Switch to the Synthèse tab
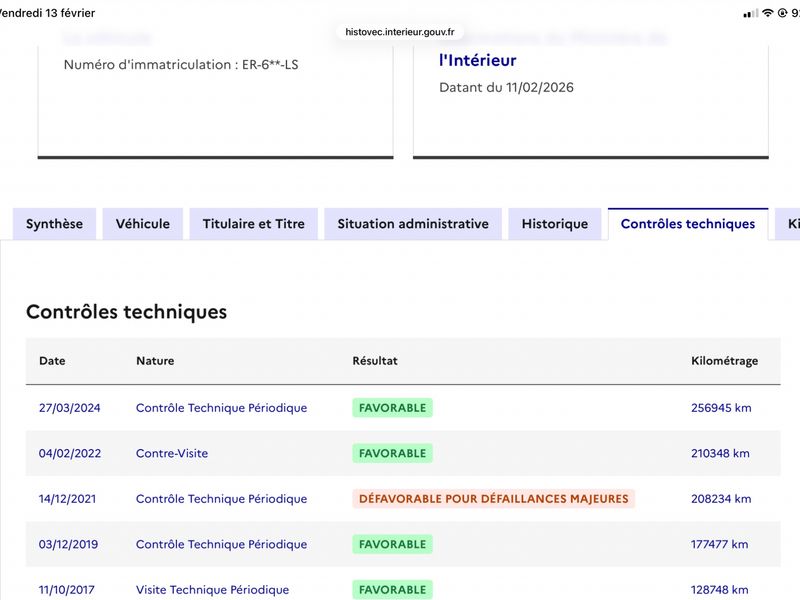The height and width of the screenshot is (600, 800). (x=54, y=224)
